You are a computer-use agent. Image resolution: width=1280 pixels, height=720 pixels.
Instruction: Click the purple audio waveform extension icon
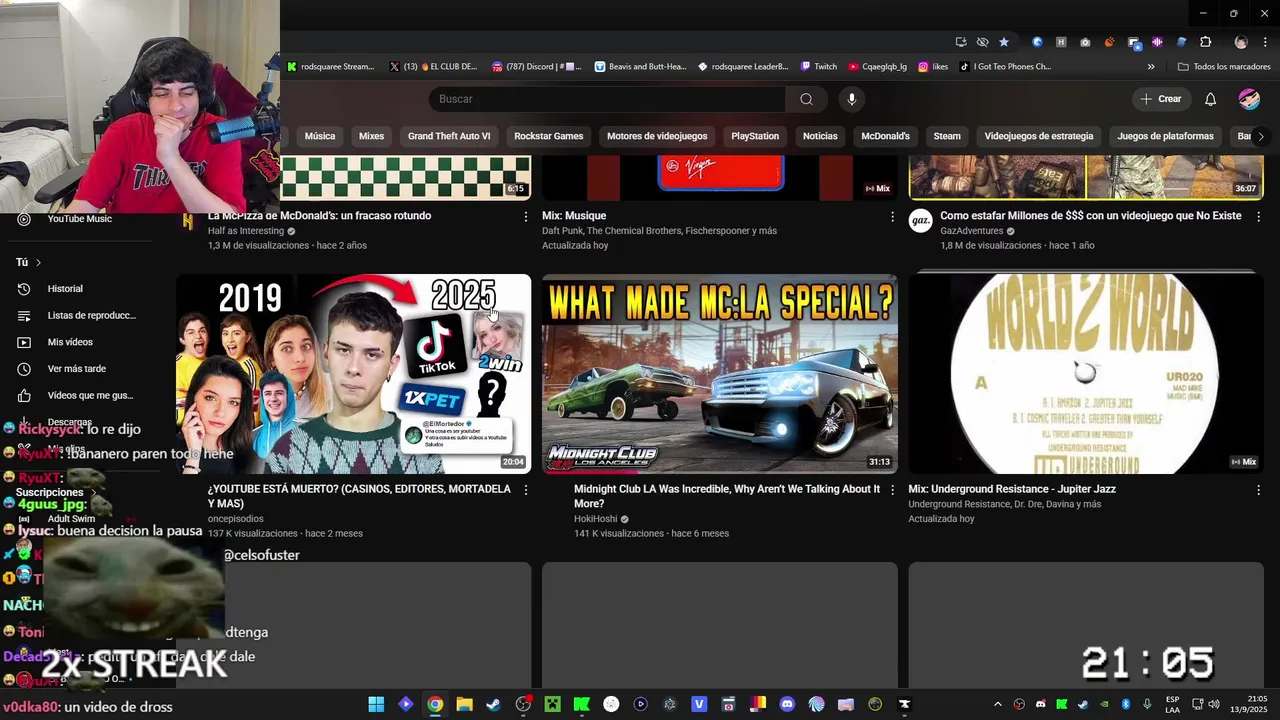1157,42
